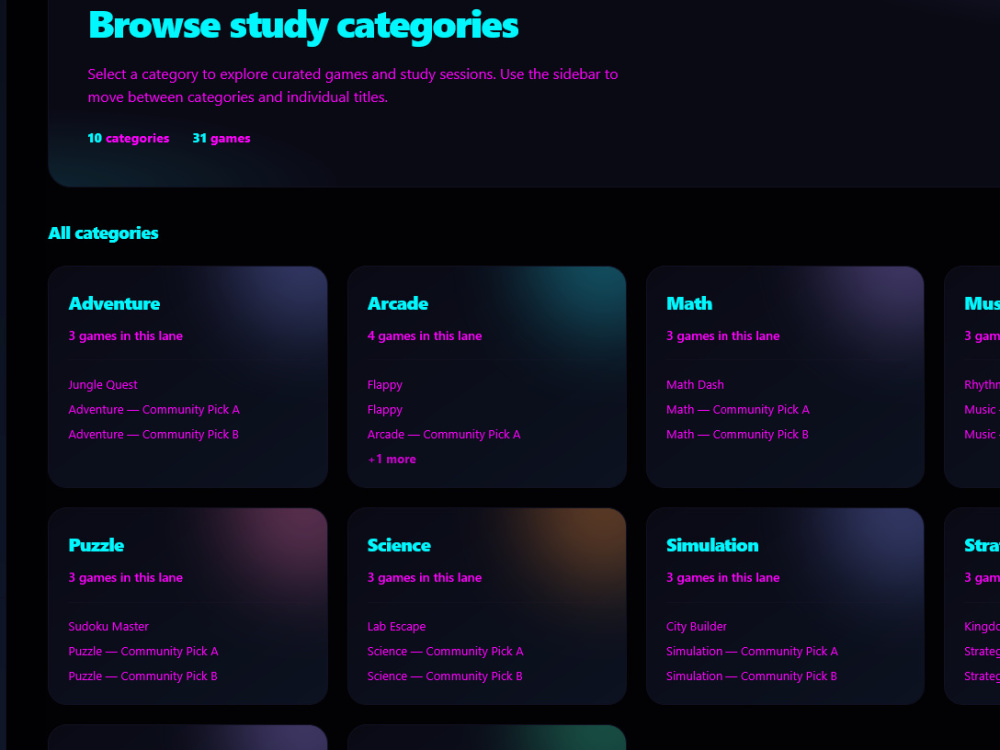
Task: Open Math — Community Pick A
Action: 738,409
